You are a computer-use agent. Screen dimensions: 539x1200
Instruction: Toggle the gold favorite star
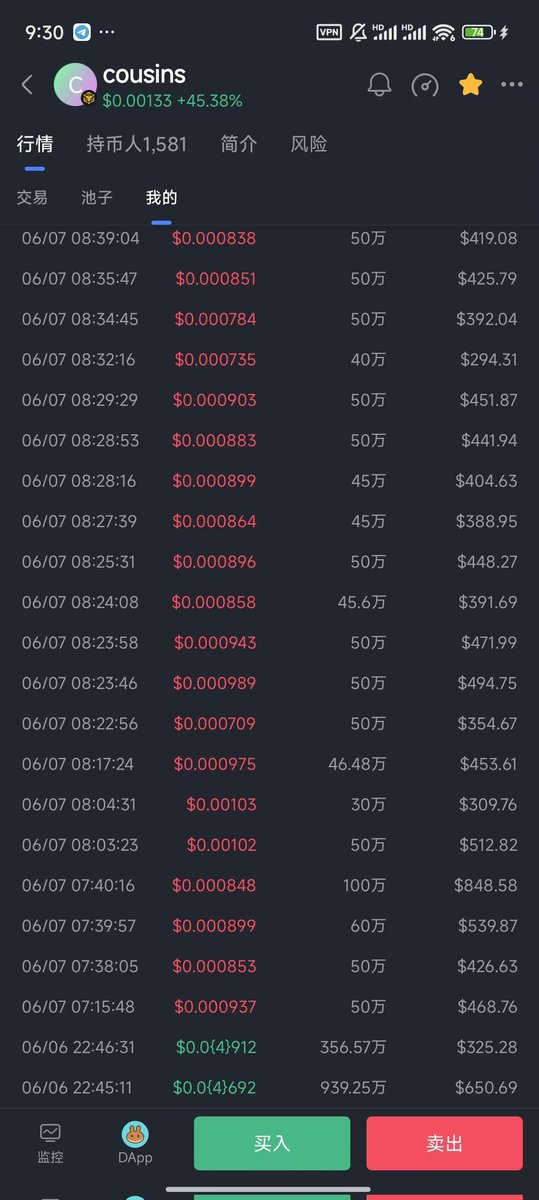click(470, 85)
